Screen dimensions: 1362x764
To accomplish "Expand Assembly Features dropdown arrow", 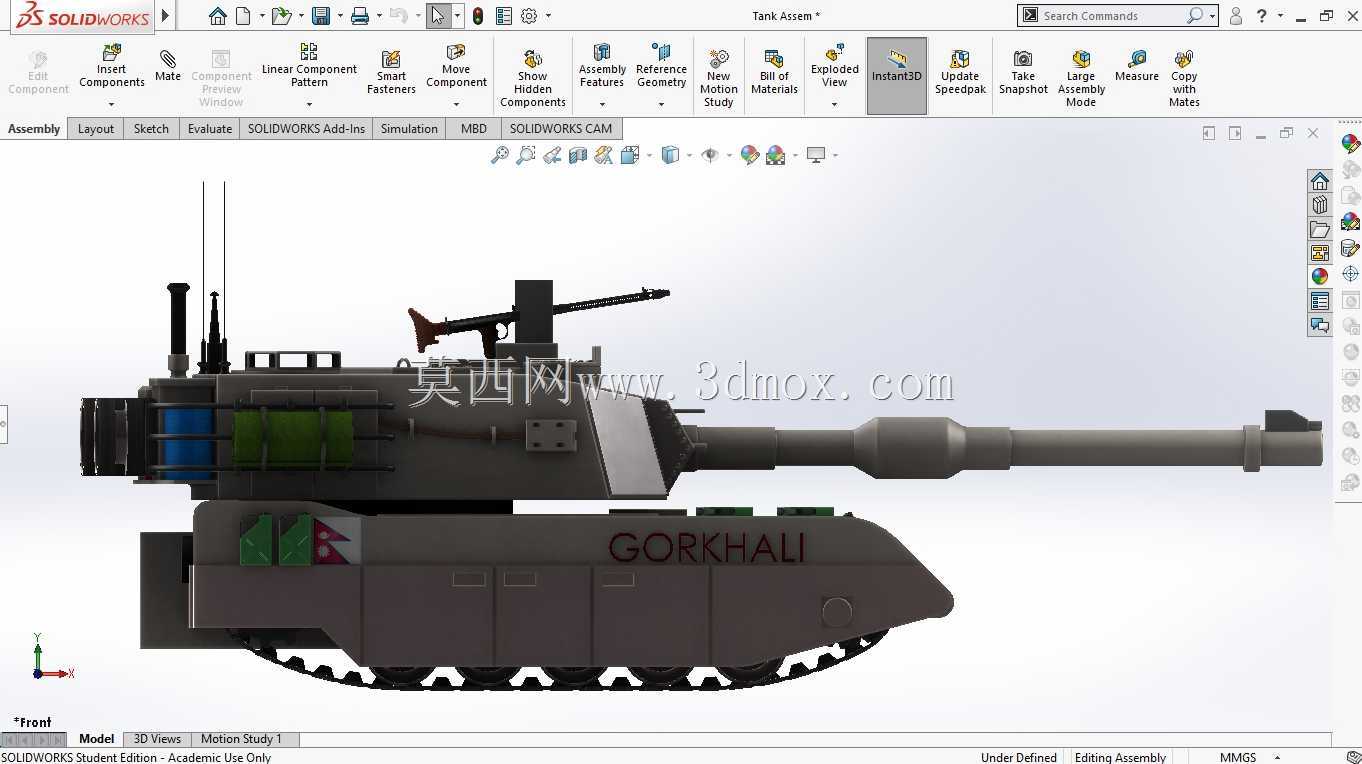I will click(602, 104).
